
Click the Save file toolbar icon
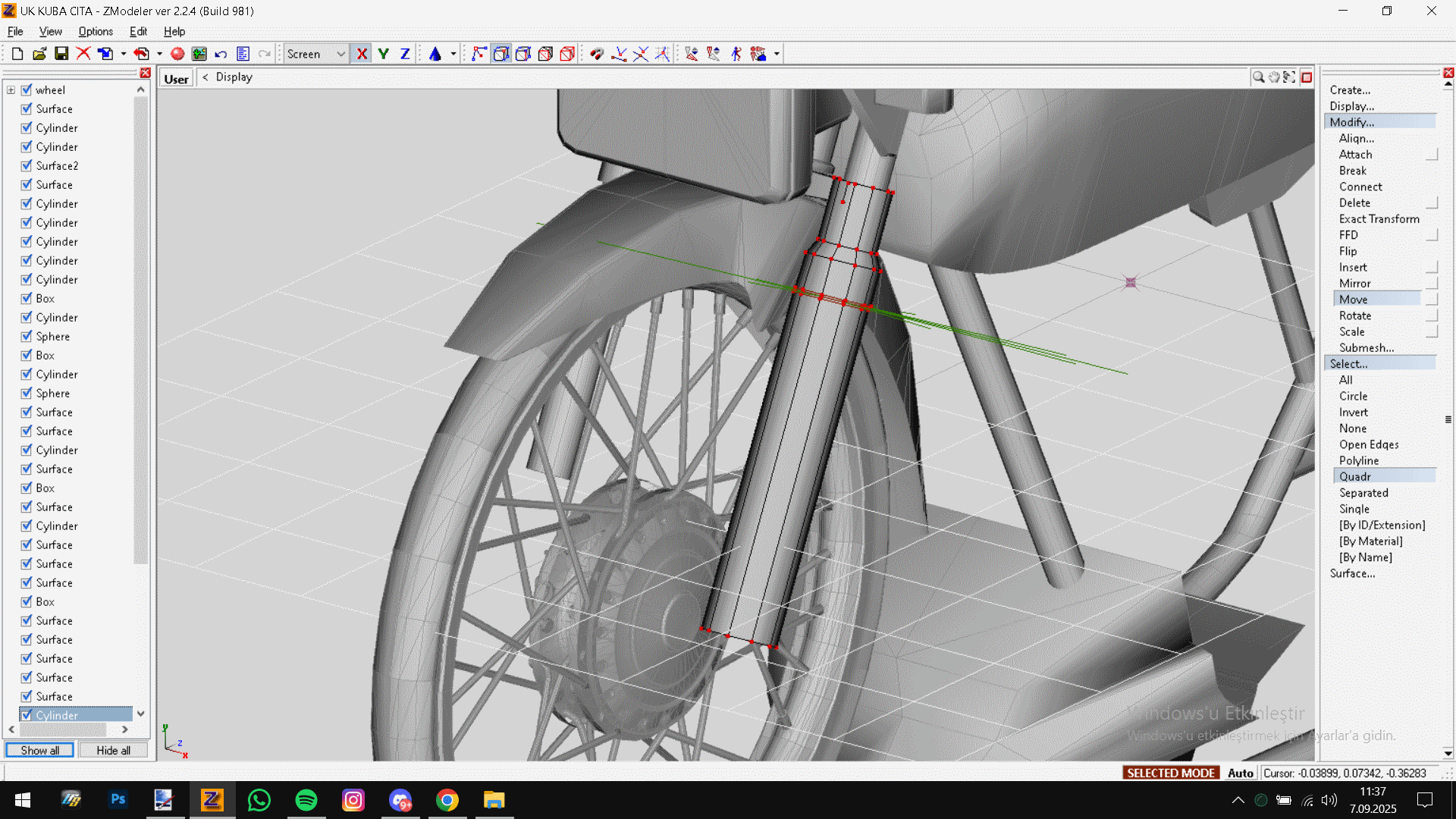pyautogui.click(x=61, y=54)
